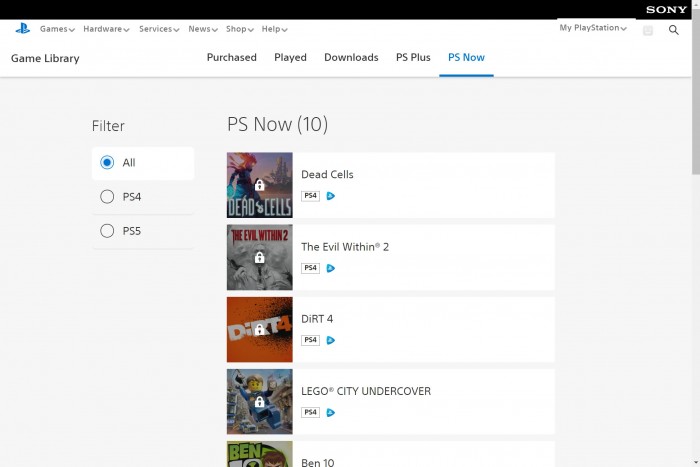Switch to the Purchased tab
The height and width of the screenshot is (467, 700).
(x=232, y=58)
